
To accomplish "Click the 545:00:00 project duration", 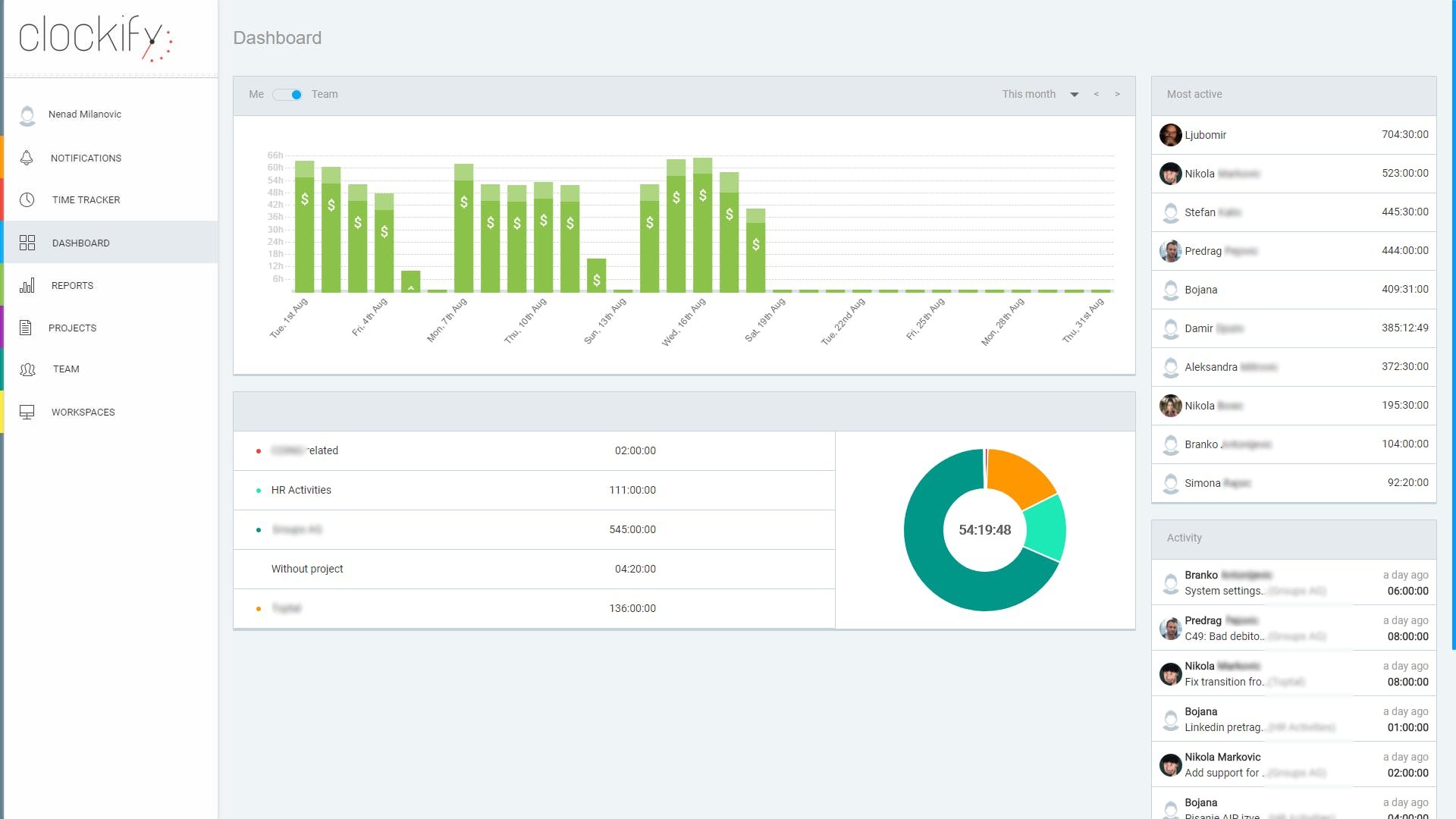I will 632,529.
